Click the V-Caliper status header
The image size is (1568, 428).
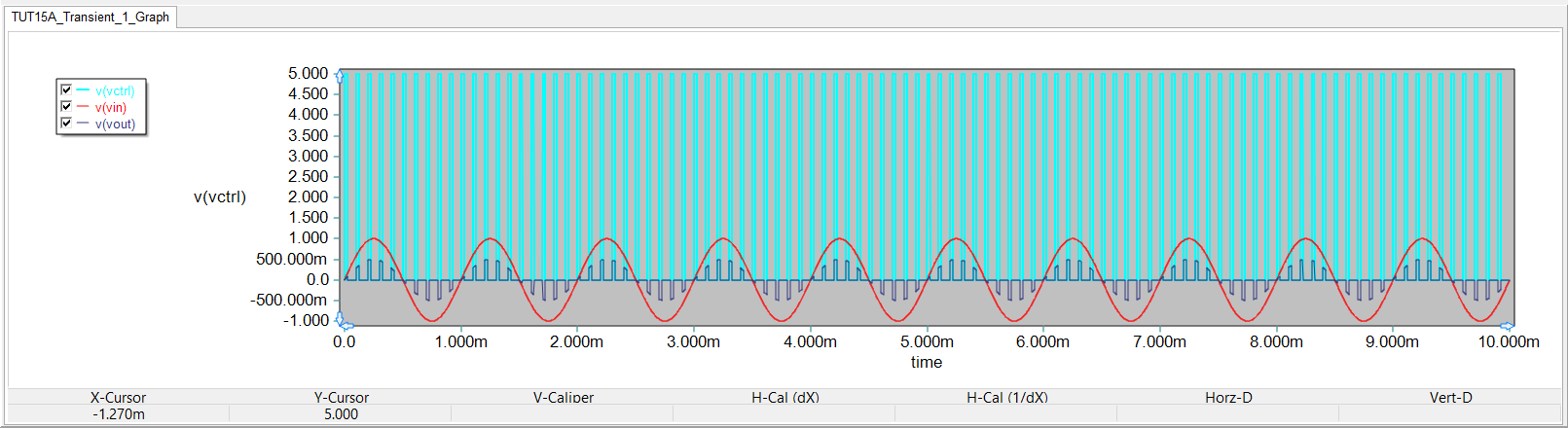pos(563,397)
